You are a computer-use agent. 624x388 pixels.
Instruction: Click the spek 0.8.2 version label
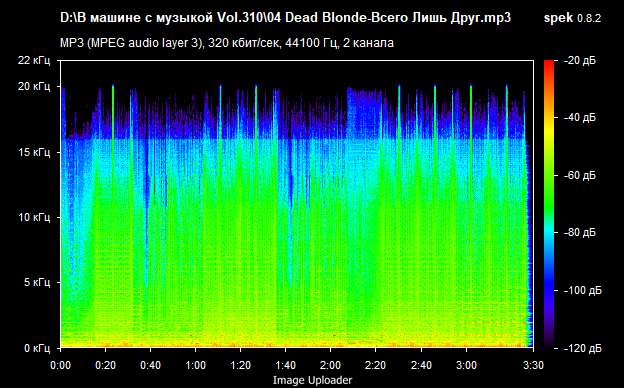[x=572, y=18]
